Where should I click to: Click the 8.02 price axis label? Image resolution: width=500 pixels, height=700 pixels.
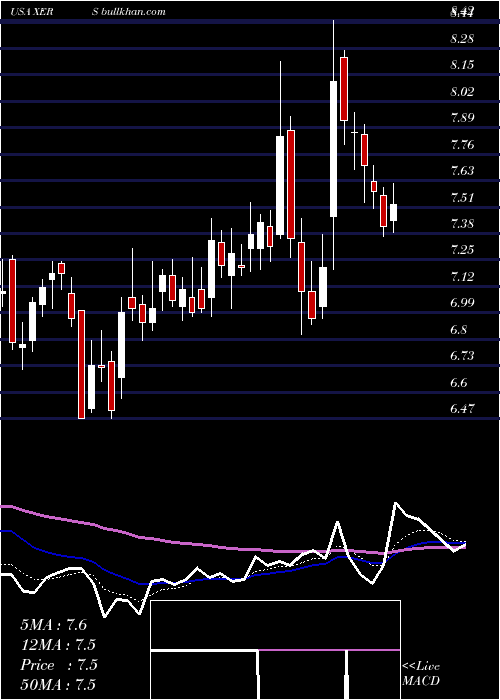tap(462, 92)
